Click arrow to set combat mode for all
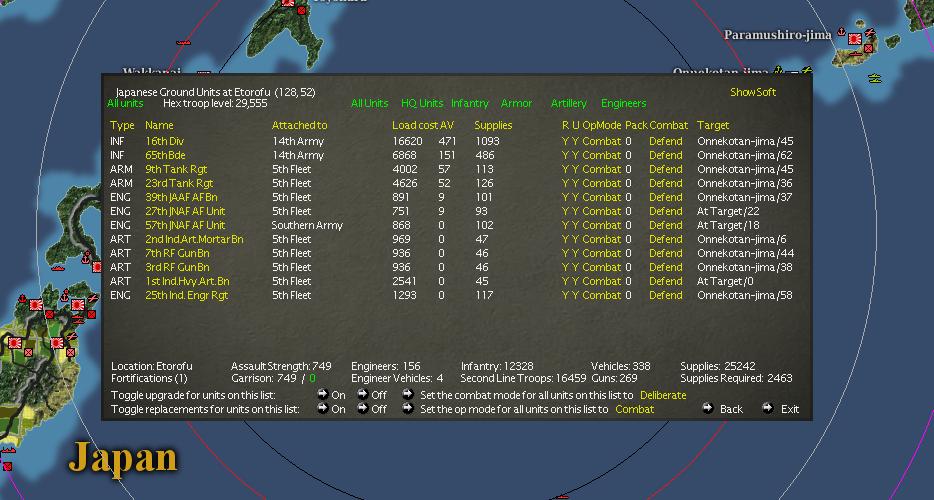The width and height of the screenshot is (934, 500). (x=407, y=394)
